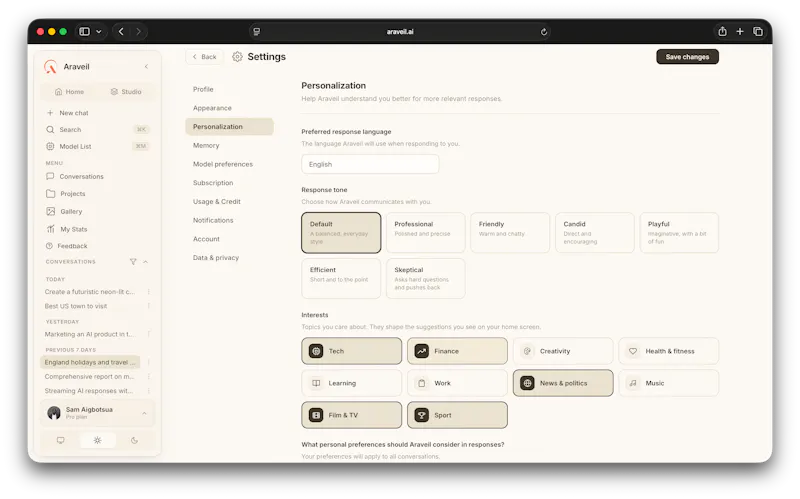The width and height of the screenshot is (800, 499).
Task: Open the English language dropdown
Action: 370,164
